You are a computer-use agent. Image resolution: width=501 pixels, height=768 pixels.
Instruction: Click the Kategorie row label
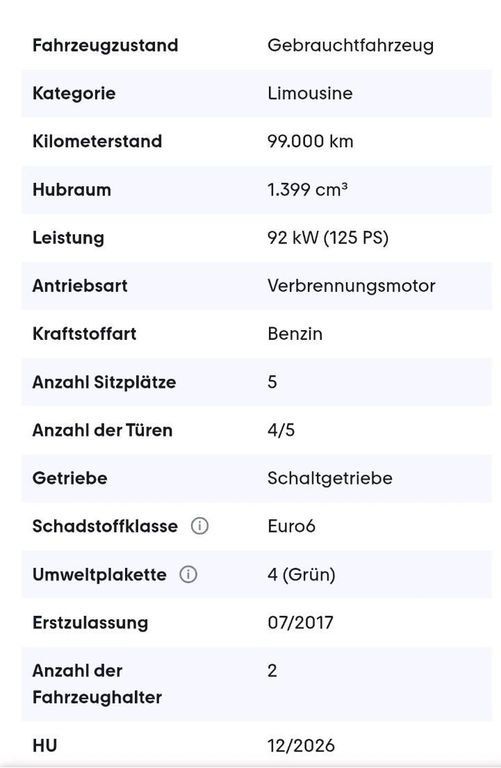click(74, 93)
